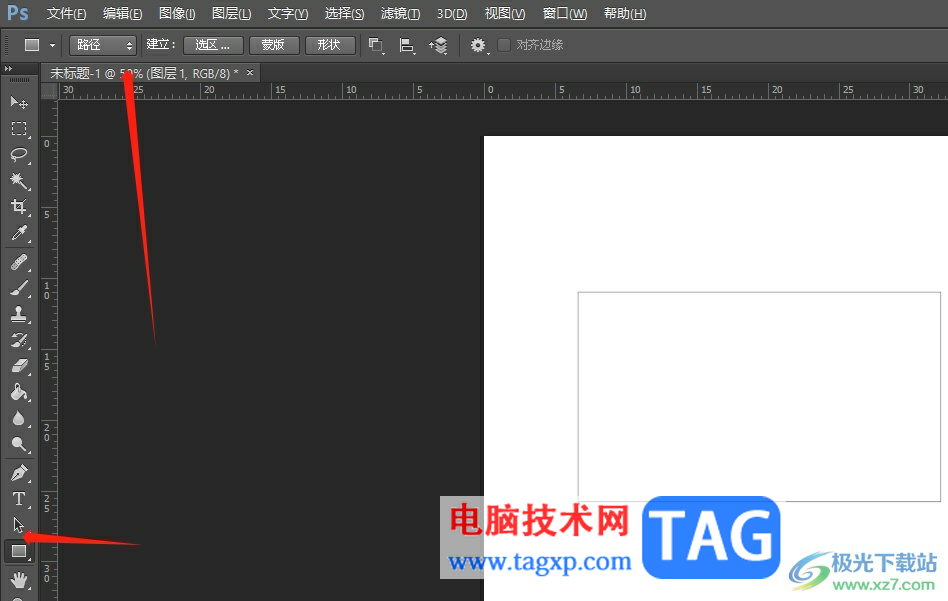
Task: Select the Brush tool
Action: (19, 288)
